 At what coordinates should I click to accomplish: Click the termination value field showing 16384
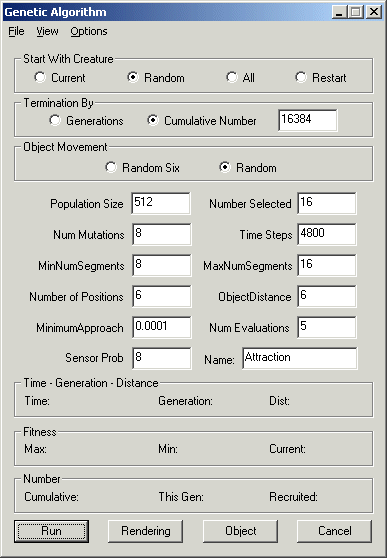pyautogui.click(x=308, y=120)
